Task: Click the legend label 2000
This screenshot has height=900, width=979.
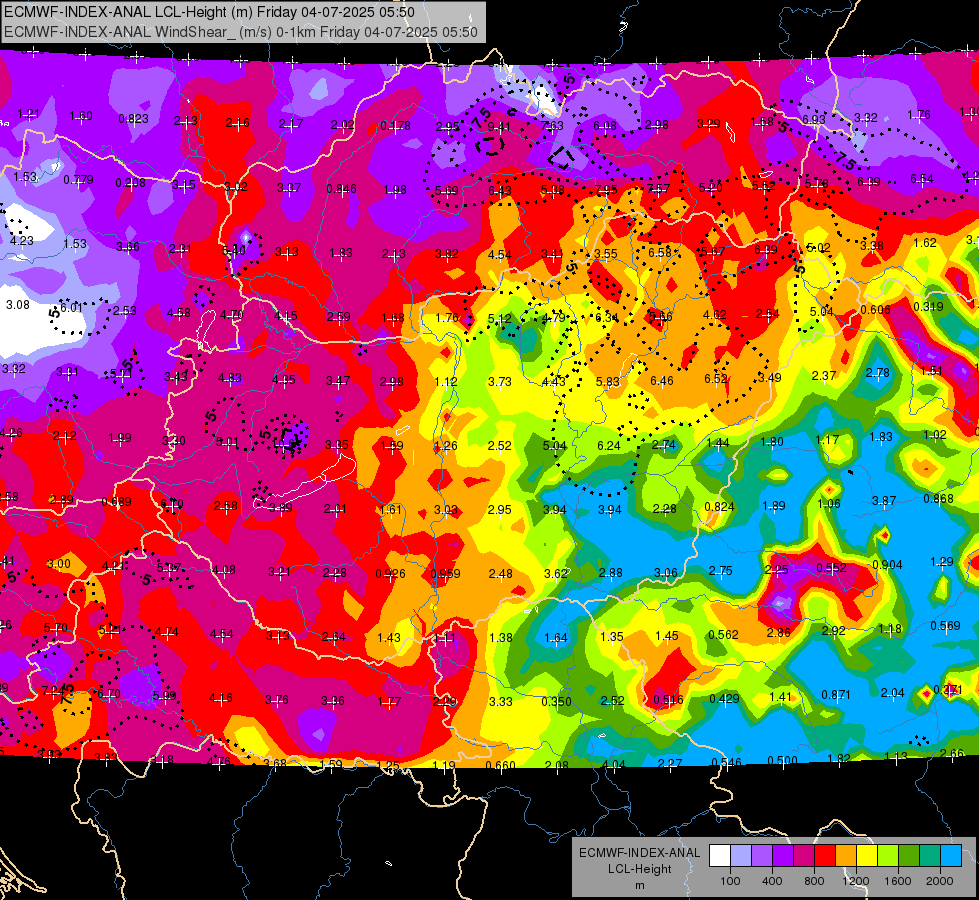Action: pyautogui.click(x=939, y=881)
